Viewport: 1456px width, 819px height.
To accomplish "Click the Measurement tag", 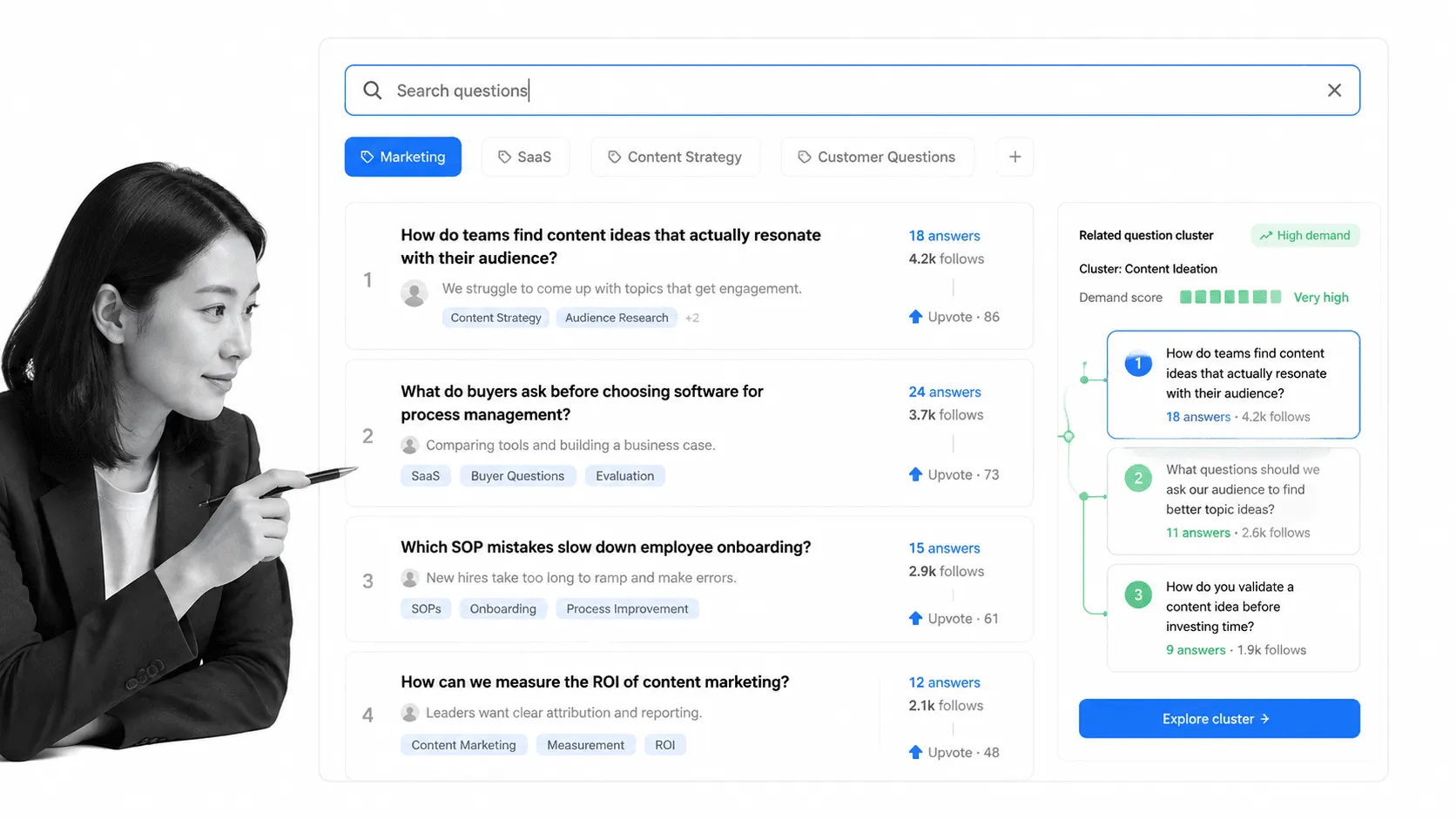I will click(585, 745).
